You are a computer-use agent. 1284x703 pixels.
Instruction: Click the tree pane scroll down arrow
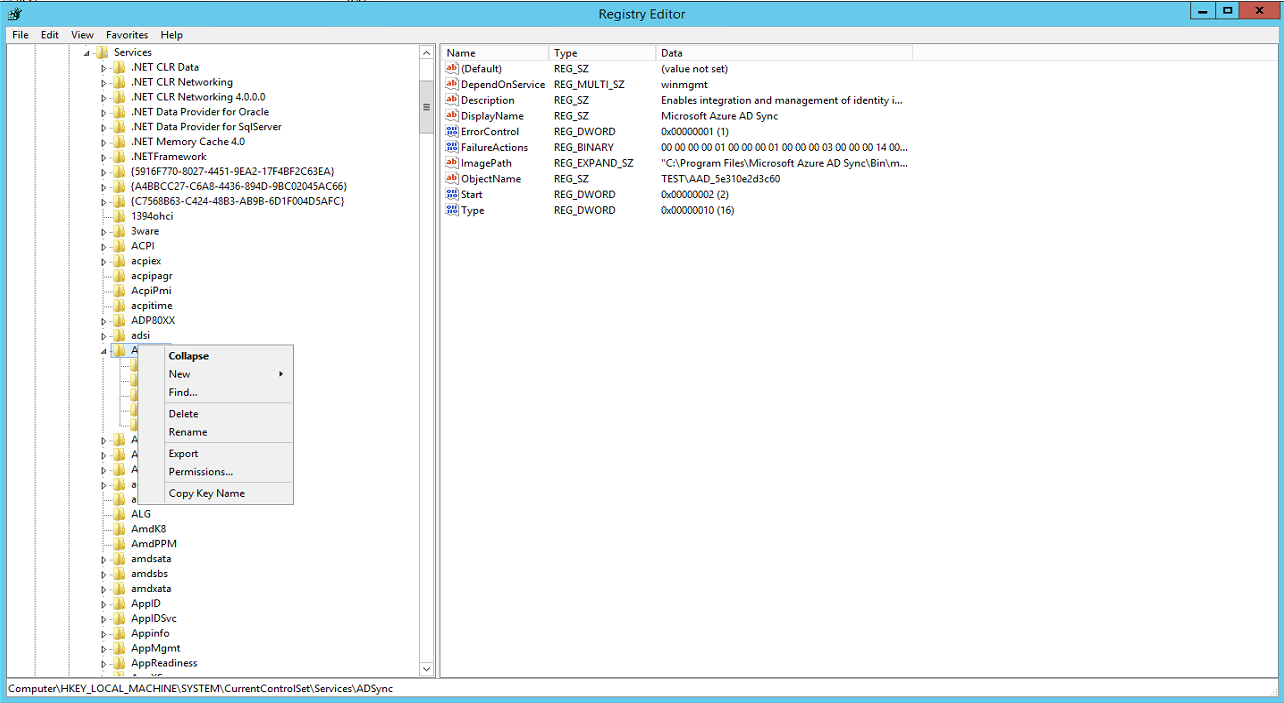[x=426, y=669]
